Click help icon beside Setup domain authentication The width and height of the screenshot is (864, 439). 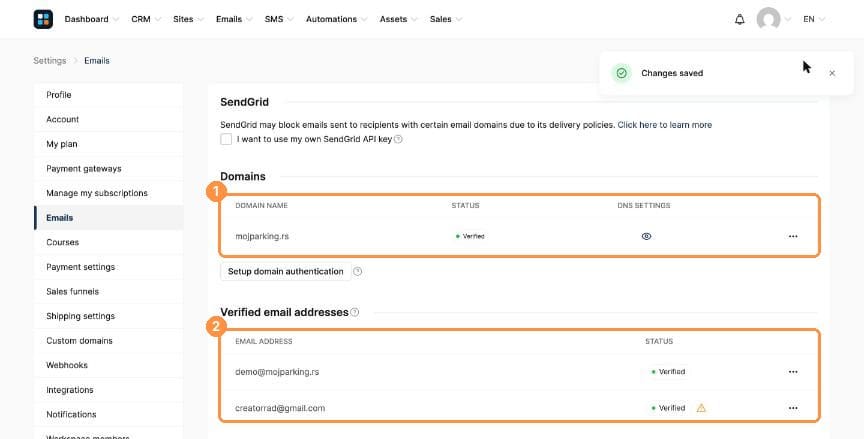[x=358, y=272]
